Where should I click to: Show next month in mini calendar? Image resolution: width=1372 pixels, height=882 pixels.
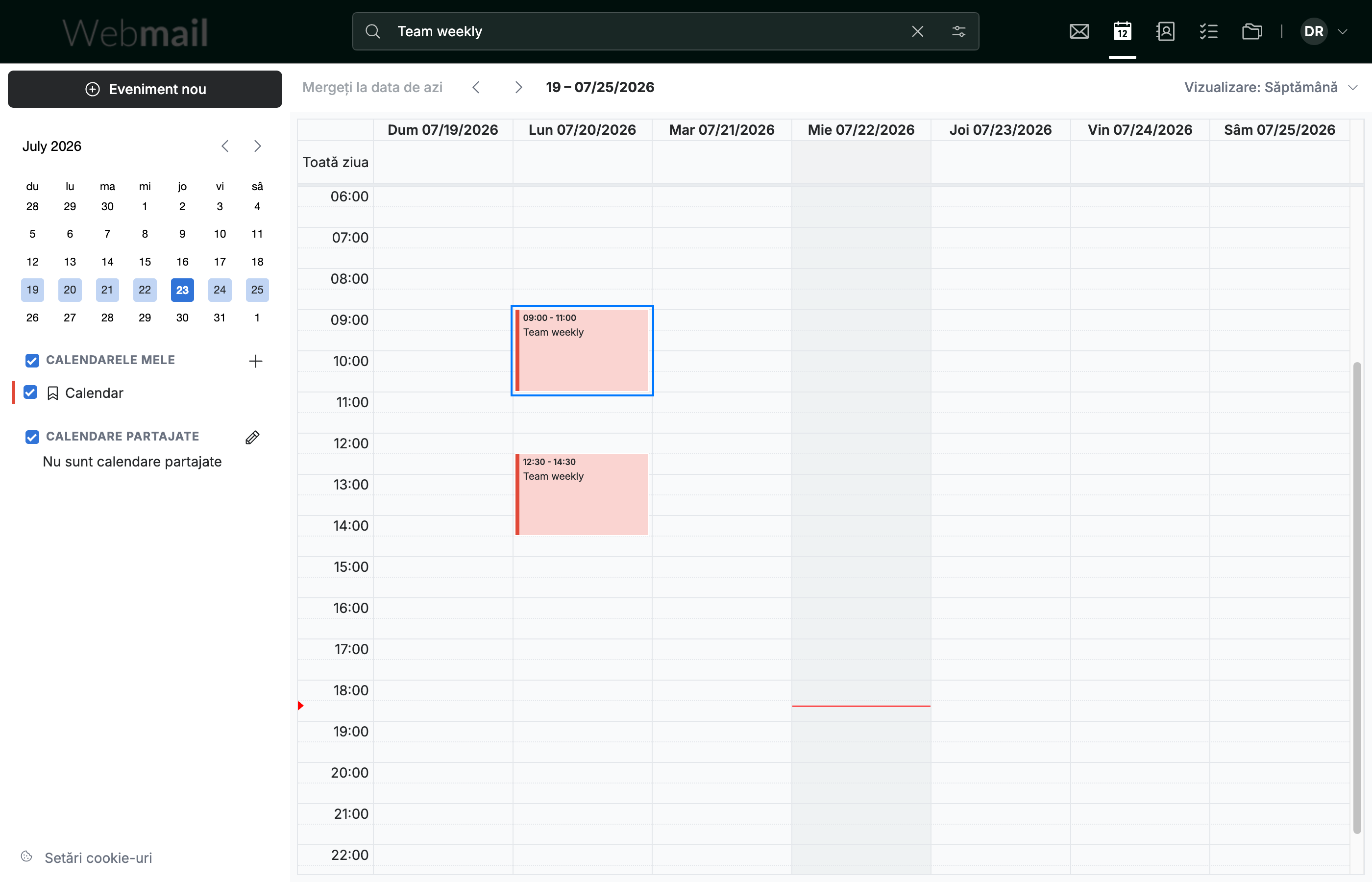(x=258, y=146)
